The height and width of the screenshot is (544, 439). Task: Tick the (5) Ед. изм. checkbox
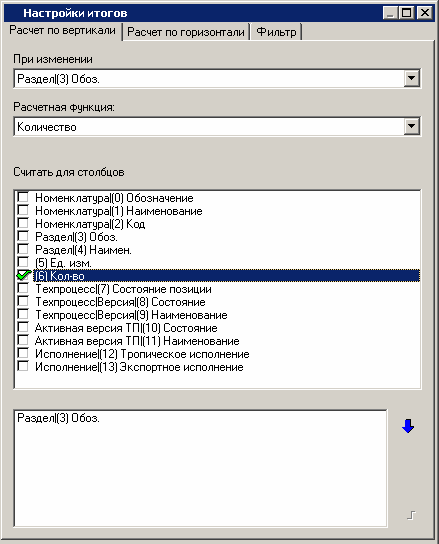(x=23, y=263)
